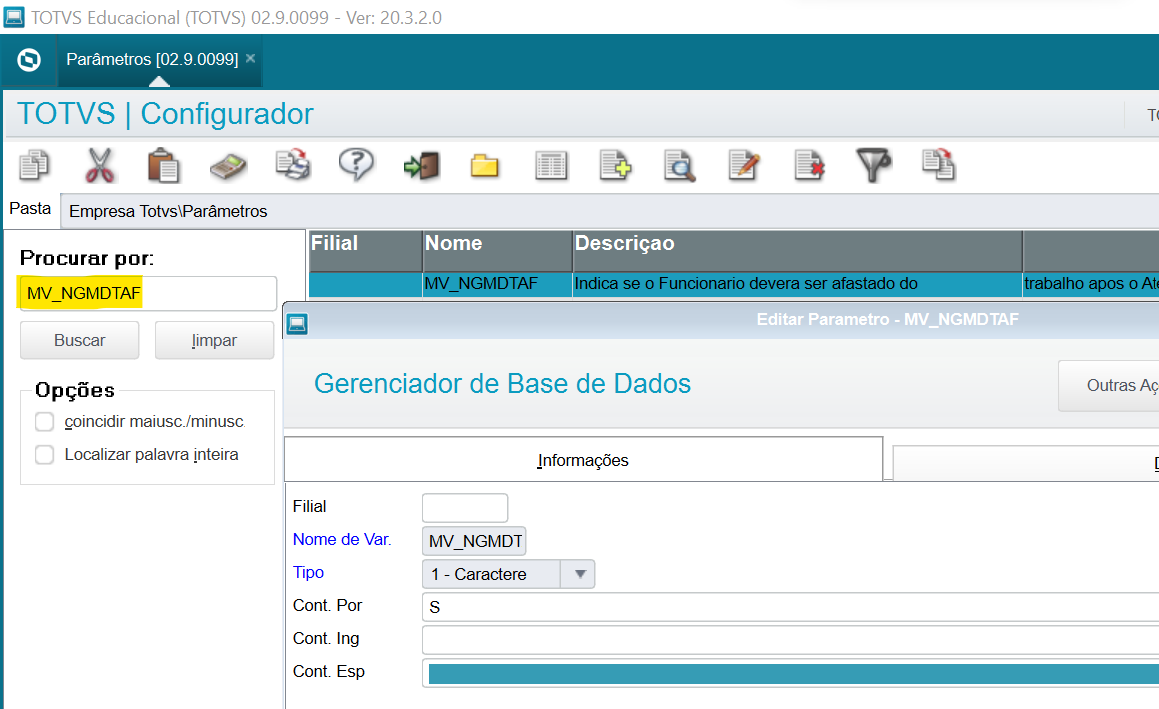Image resolution: width=1159 pixels, height=709 pixels.
Task: Click the Buscar button
Action: coord(79,340)
